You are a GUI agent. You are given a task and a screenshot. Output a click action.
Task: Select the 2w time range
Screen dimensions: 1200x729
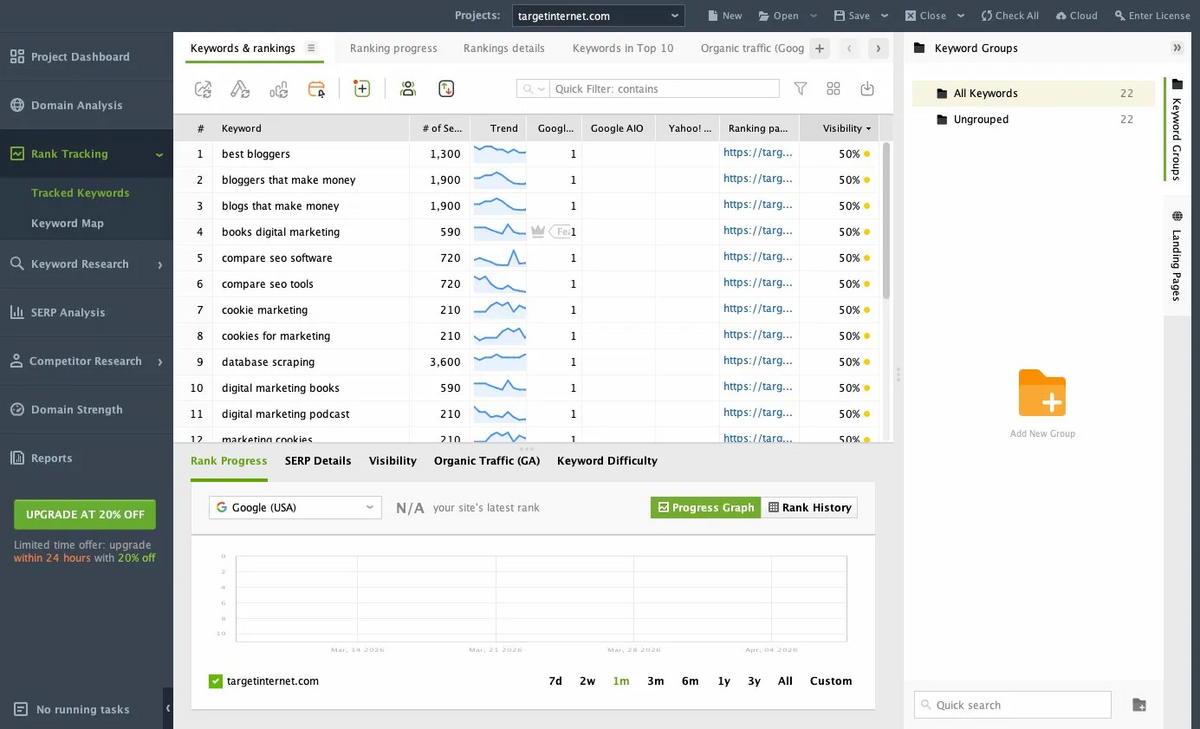(587, 681)
